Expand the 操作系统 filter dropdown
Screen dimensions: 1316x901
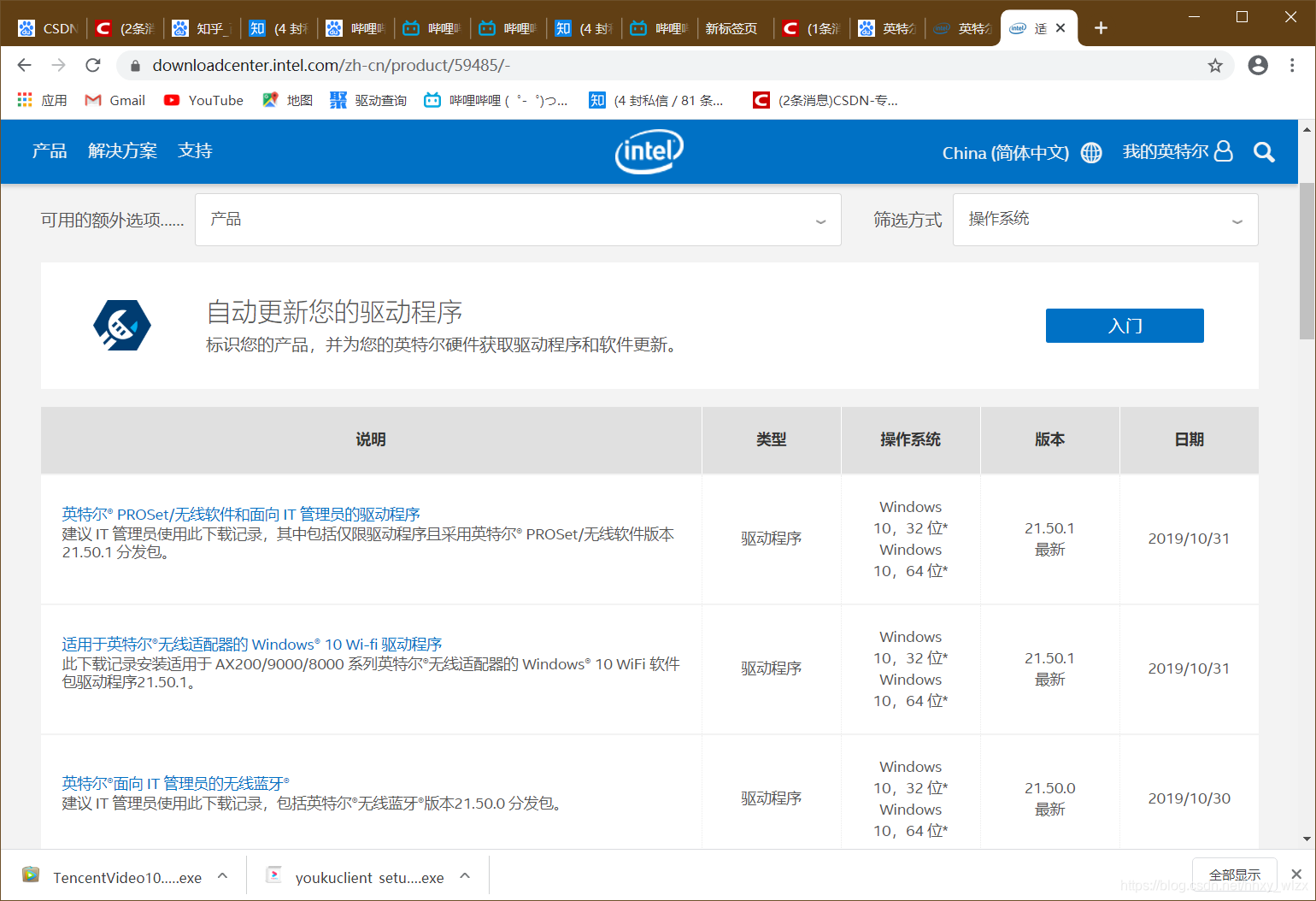pyautogui.click(x=1105, y=220)
